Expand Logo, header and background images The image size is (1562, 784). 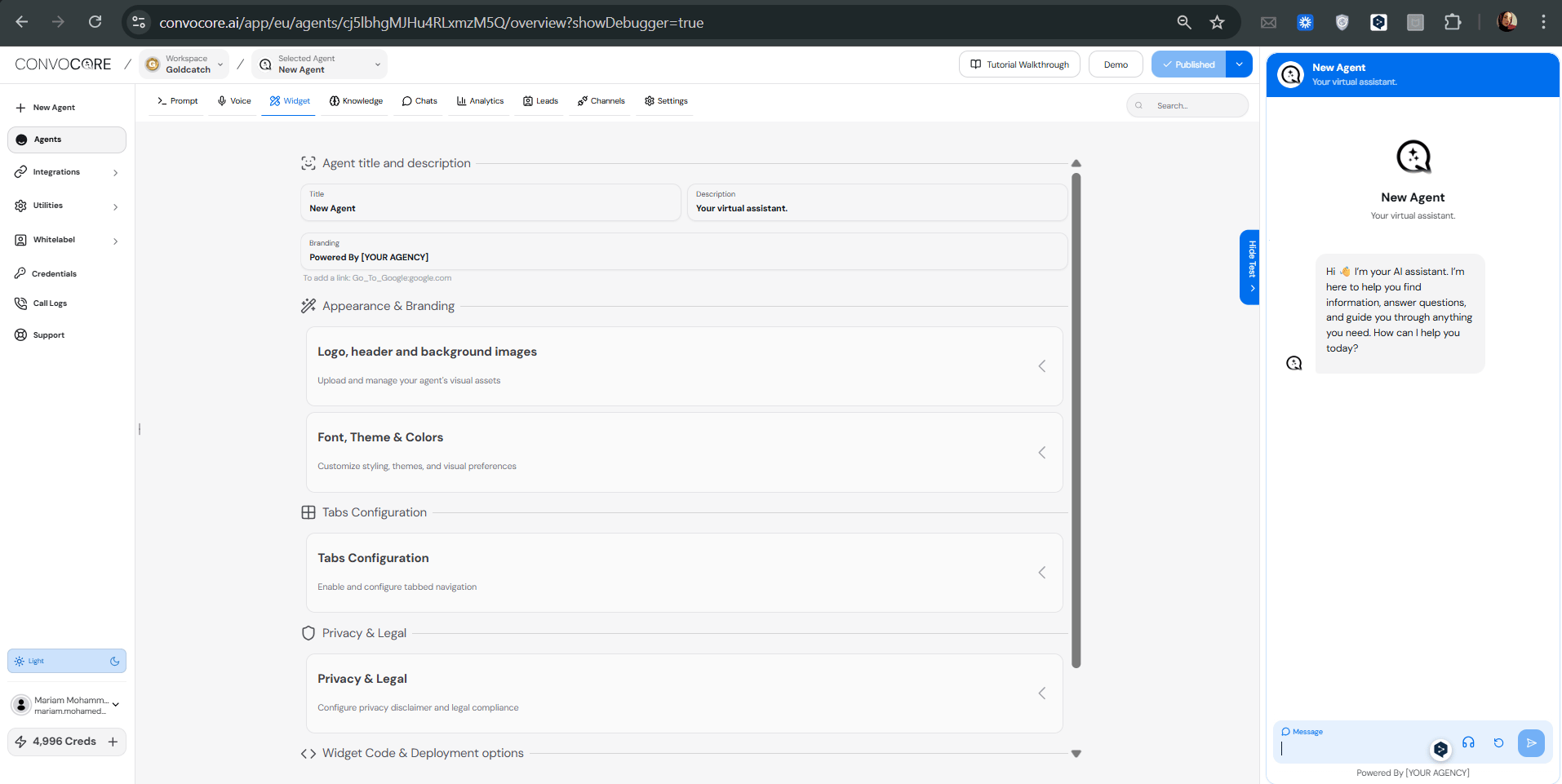(x=684, y=365)
